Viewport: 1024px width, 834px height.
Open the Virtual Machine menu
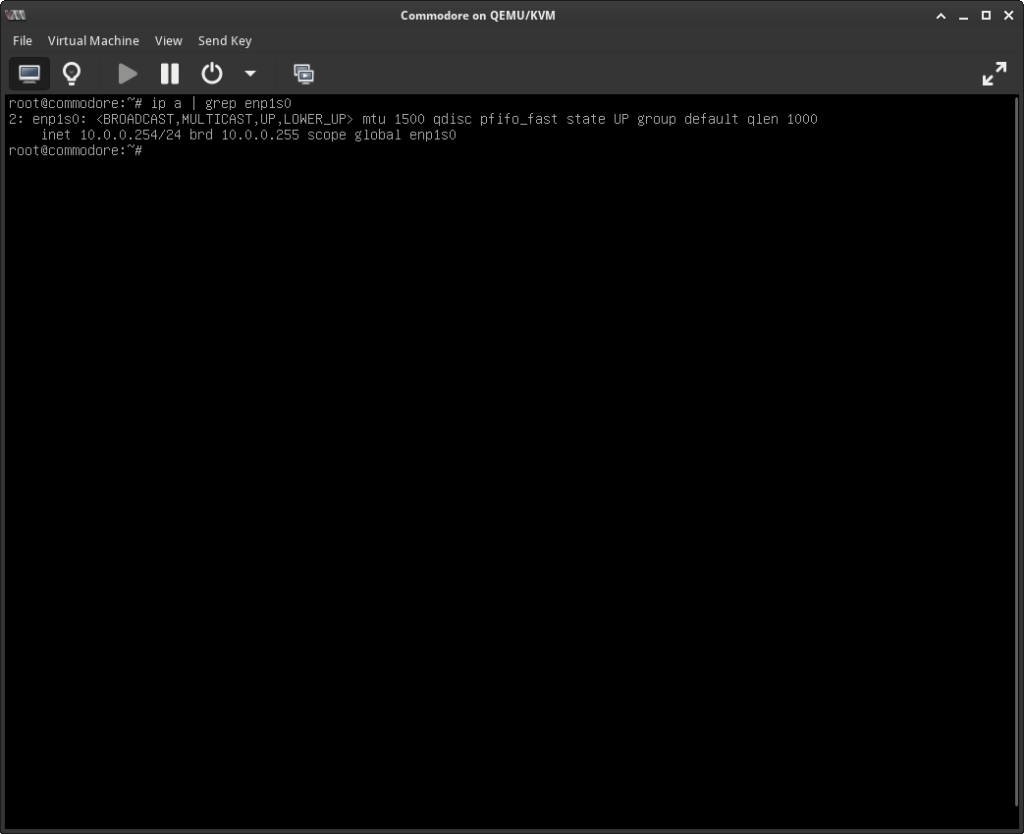tap(93, 41)
